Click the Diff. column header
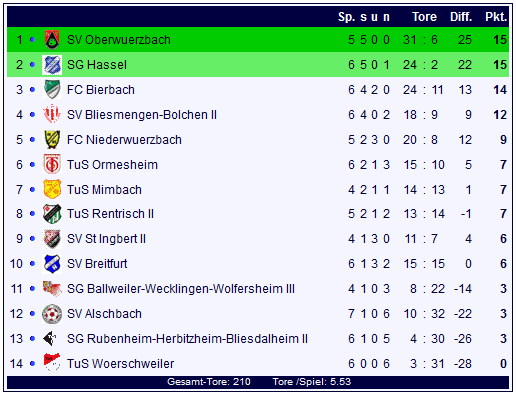The height and width of the screenshot is (397, 516). (x=461, y=17)
